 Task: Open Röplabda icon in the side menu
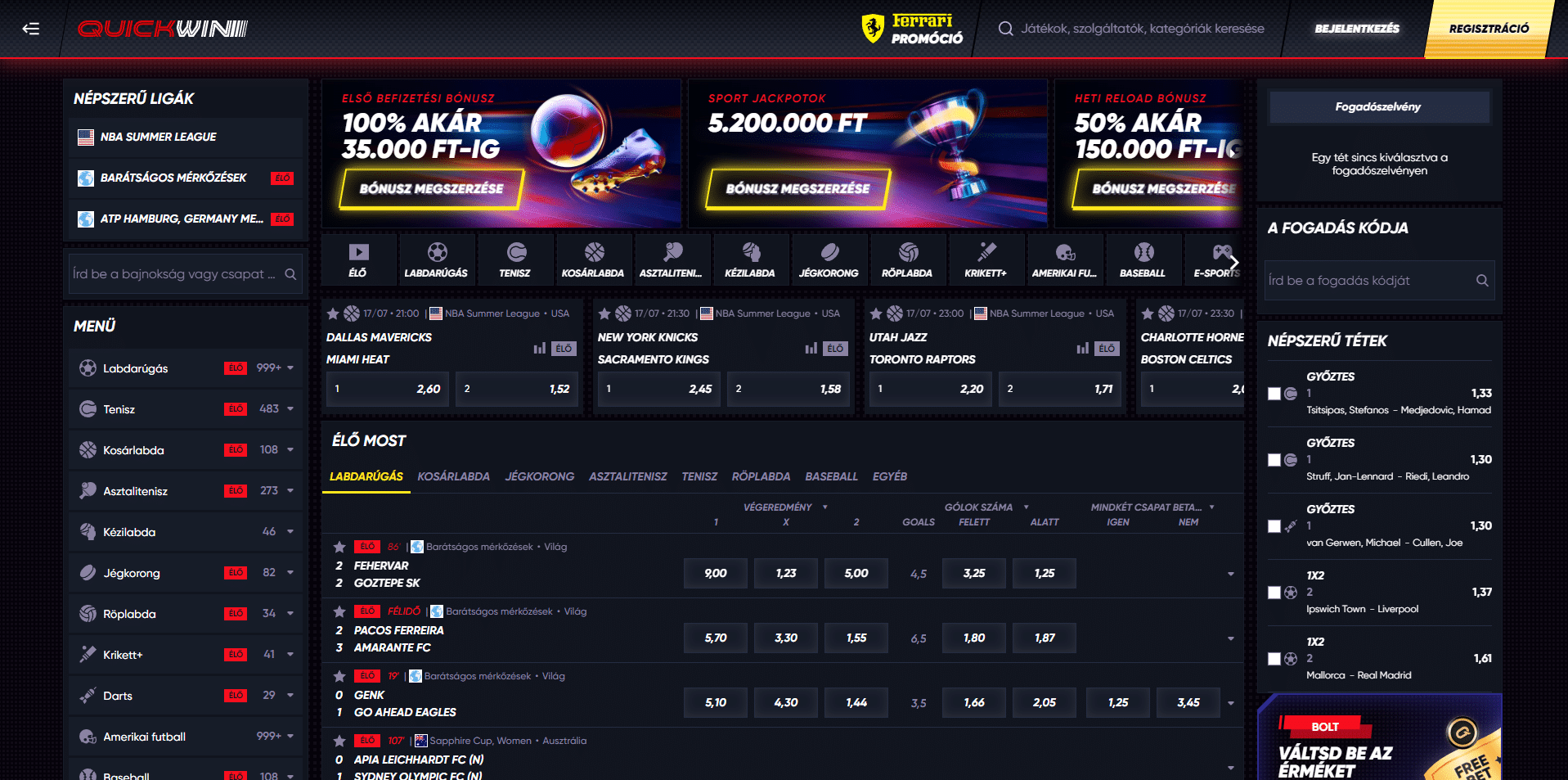[88, 614]
